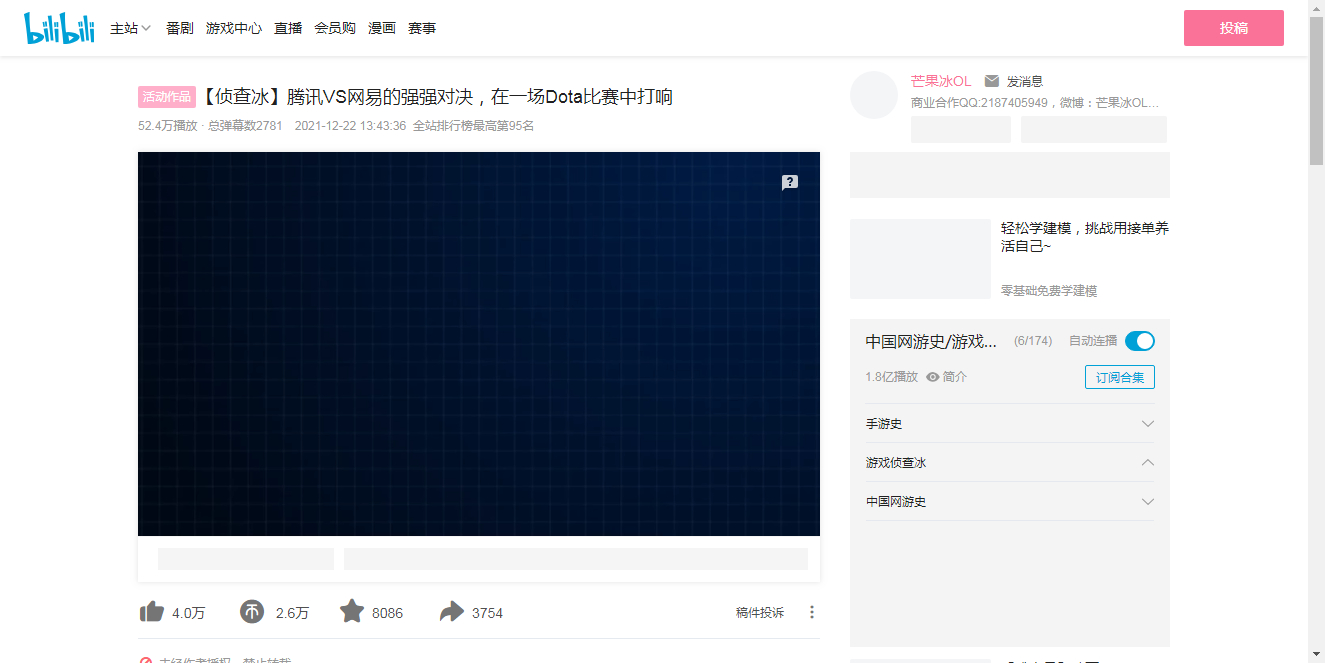Visit uploader 芒果冰OL's profile
This screenshot has height=663, width=1325.
point(941,81)
